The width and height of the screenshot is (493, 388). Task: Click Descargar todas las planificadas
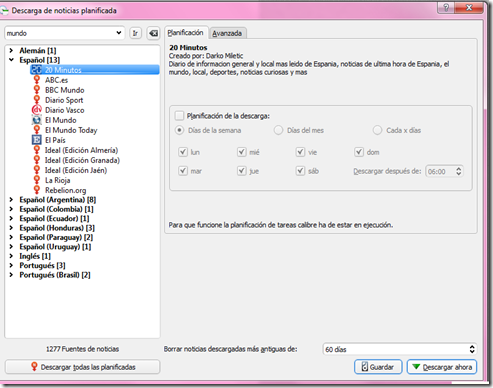coord(82,367)
